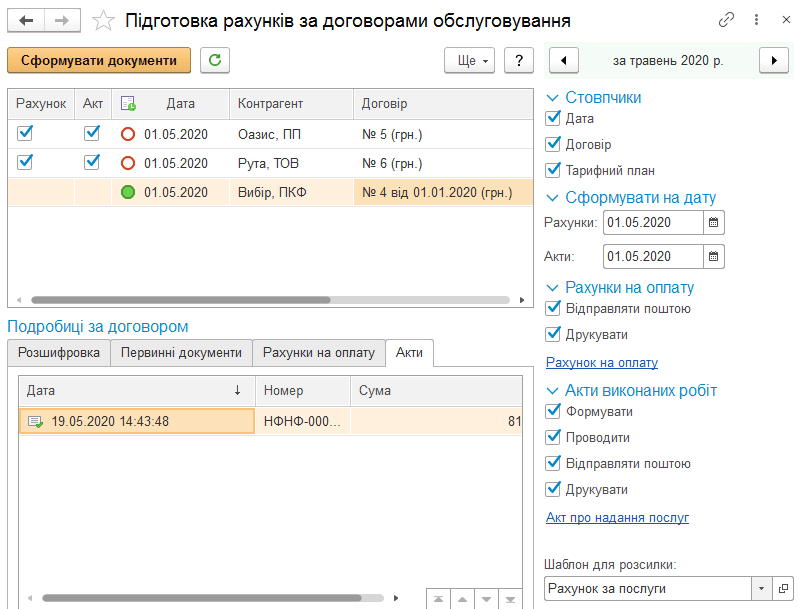
Task: Move to last row with bottom arrow
Action: coord(510,599)
